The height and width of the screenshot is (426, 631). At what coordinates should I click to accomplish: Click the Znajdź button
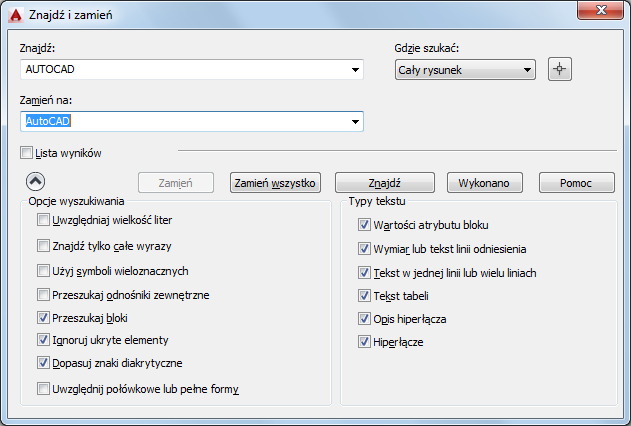tap(385, 183)
